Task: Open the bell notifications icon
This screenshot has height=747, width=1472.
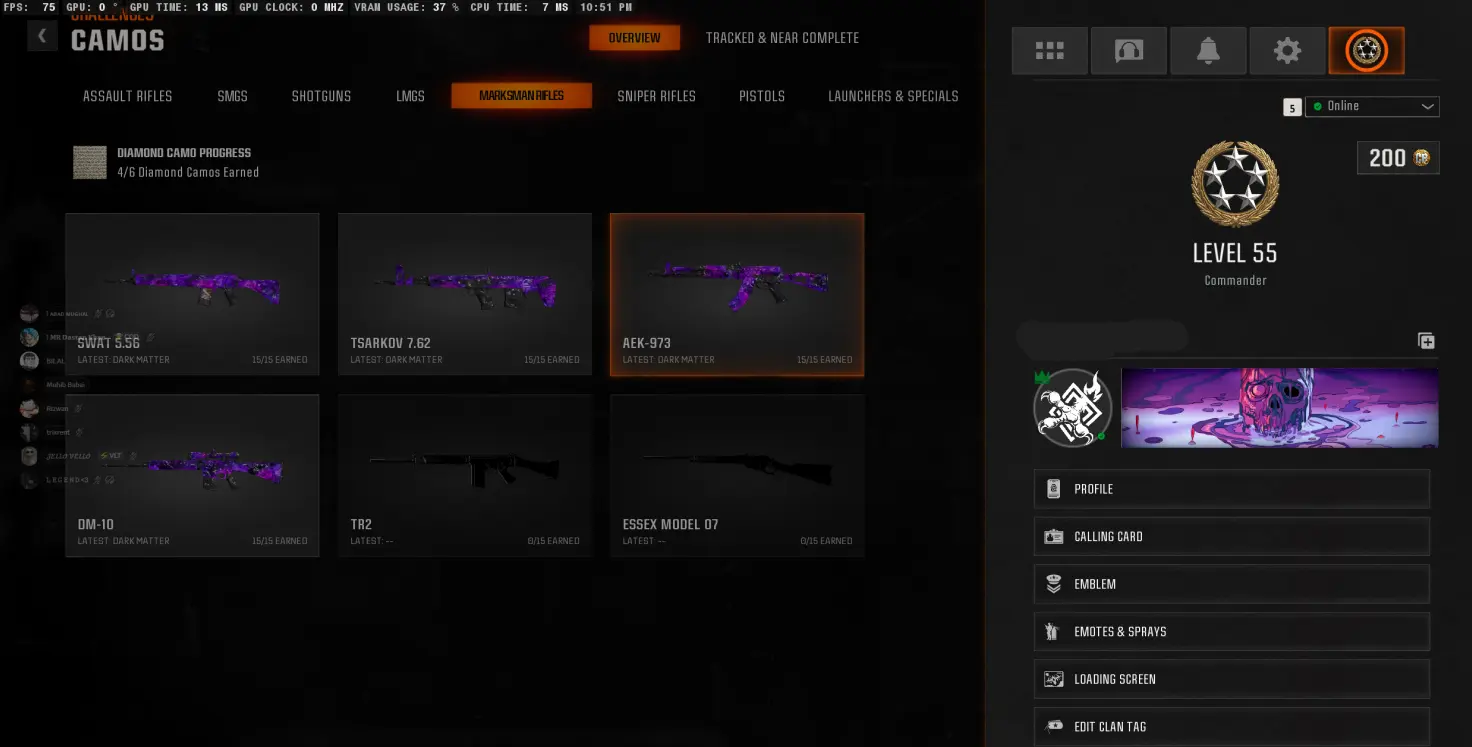Action: click(1207, 51)
